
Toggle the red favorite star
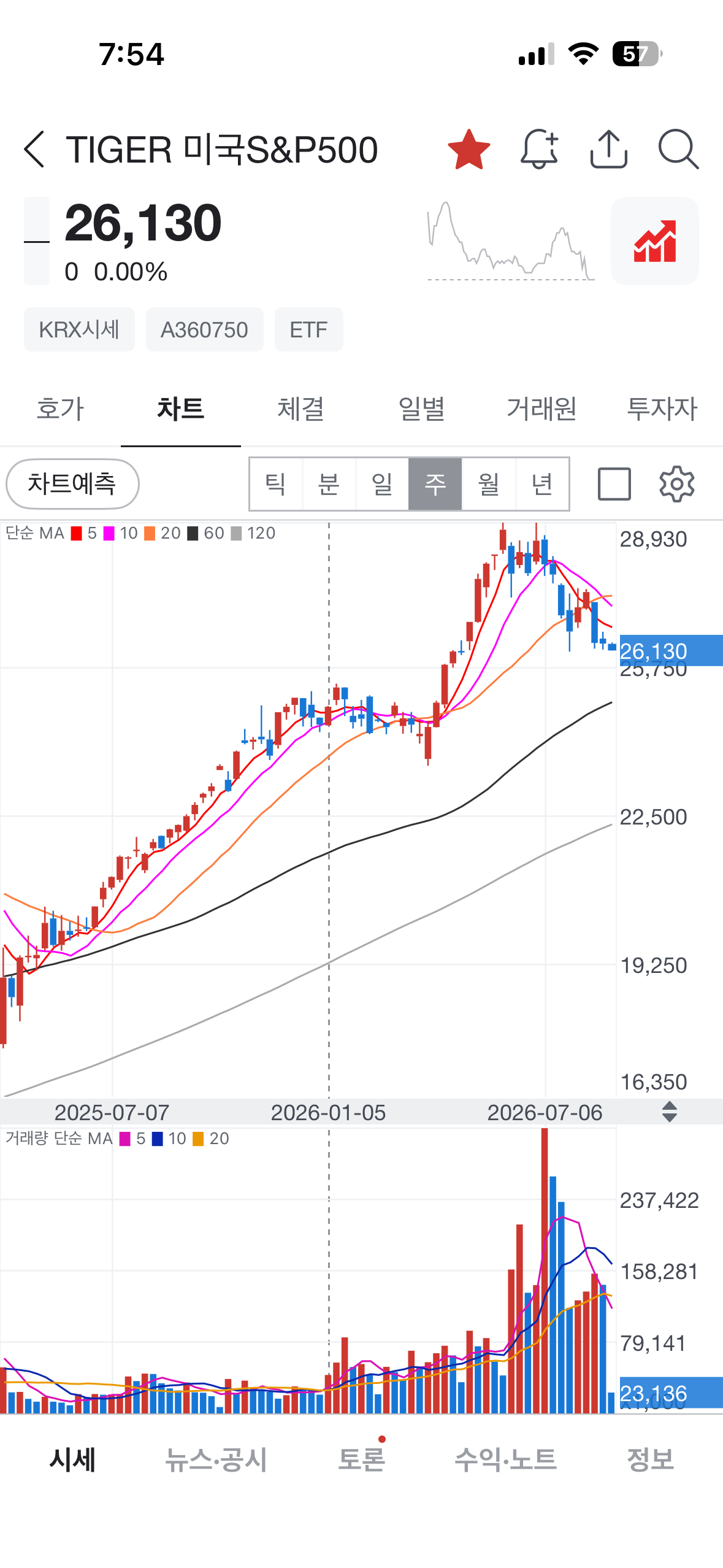coord(469,150)
